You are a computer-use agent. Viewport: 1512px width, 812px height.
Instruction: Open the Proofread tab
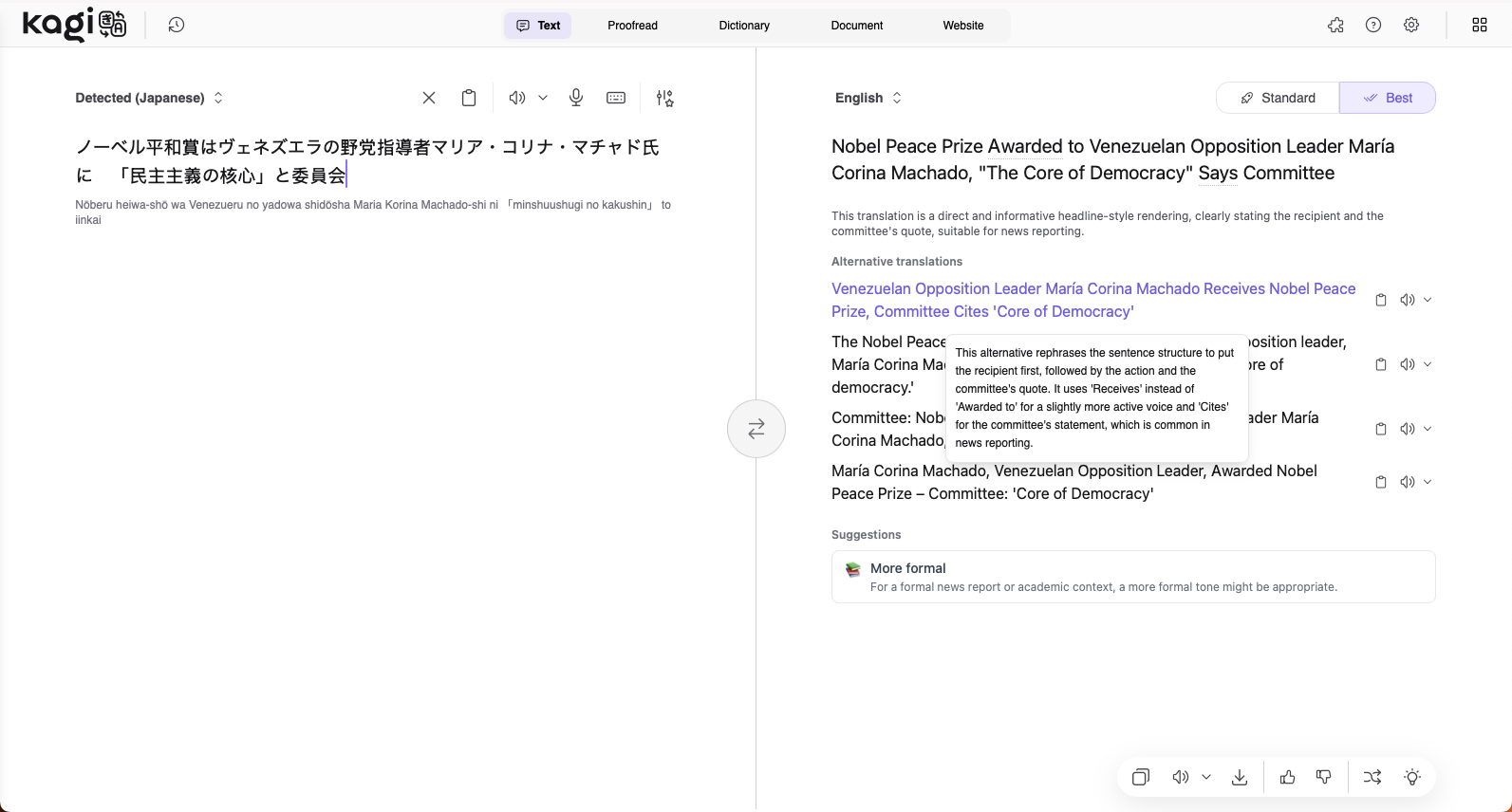(x=632, y=26)
